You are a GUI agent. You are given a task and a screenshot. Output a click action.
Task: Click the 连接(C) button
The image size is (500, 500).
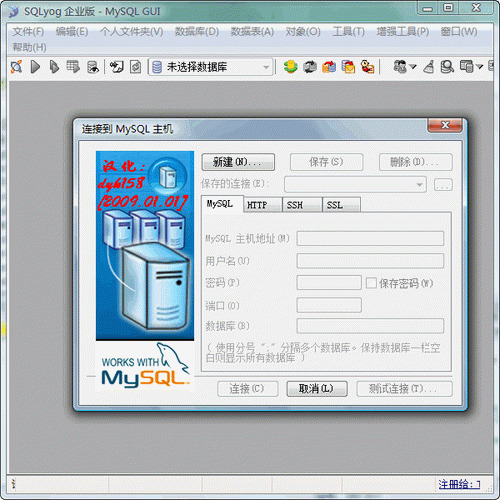pos(247,389)
